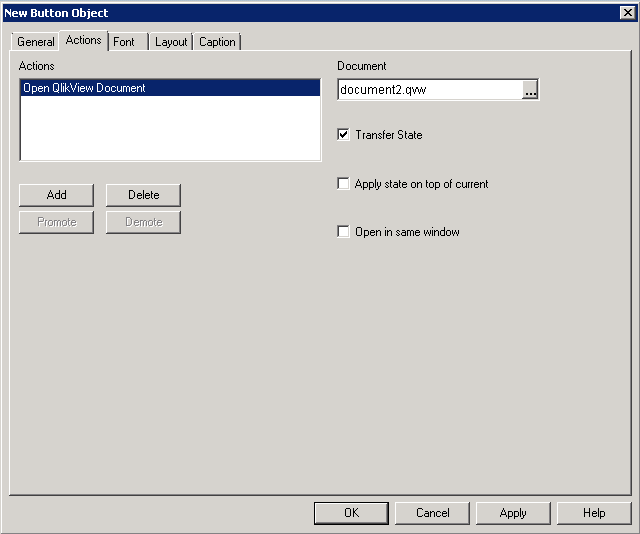Click into the Document field

tap(430, 89)
